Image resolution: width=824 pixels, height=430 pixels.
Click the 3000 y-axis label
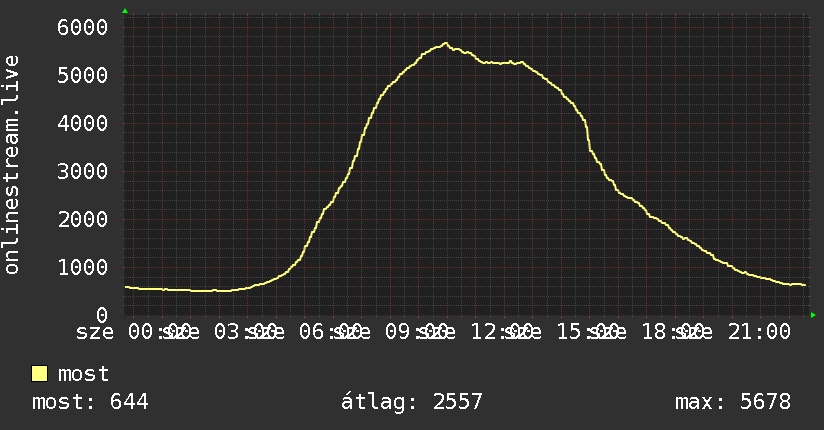click(83, 171)
